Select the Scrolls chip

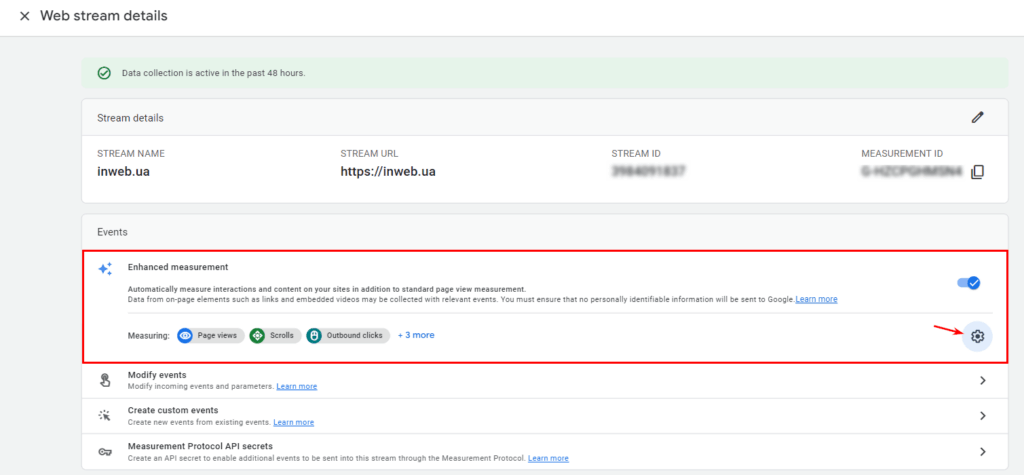pyautogui.click(x=275, y=335)
